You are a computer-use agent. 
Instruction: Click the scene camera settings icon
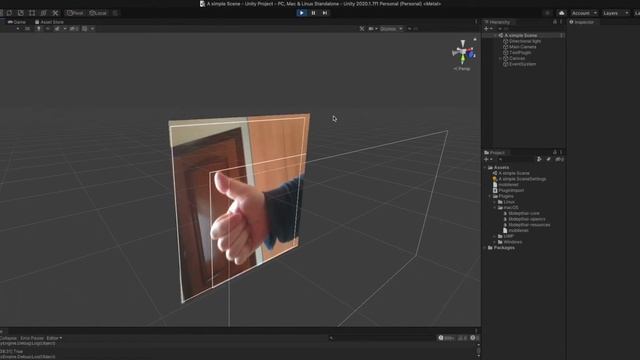pyautogui.click(x=372, y=29)
